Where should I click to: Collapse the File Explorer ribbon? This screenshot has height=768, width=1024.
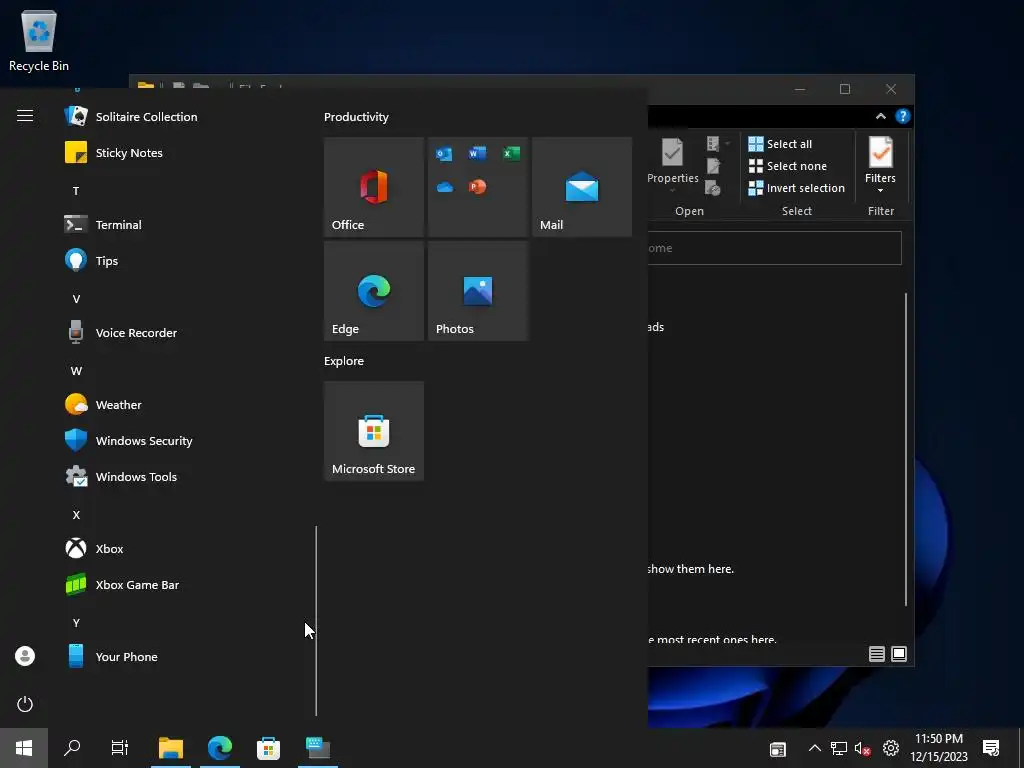880,116
